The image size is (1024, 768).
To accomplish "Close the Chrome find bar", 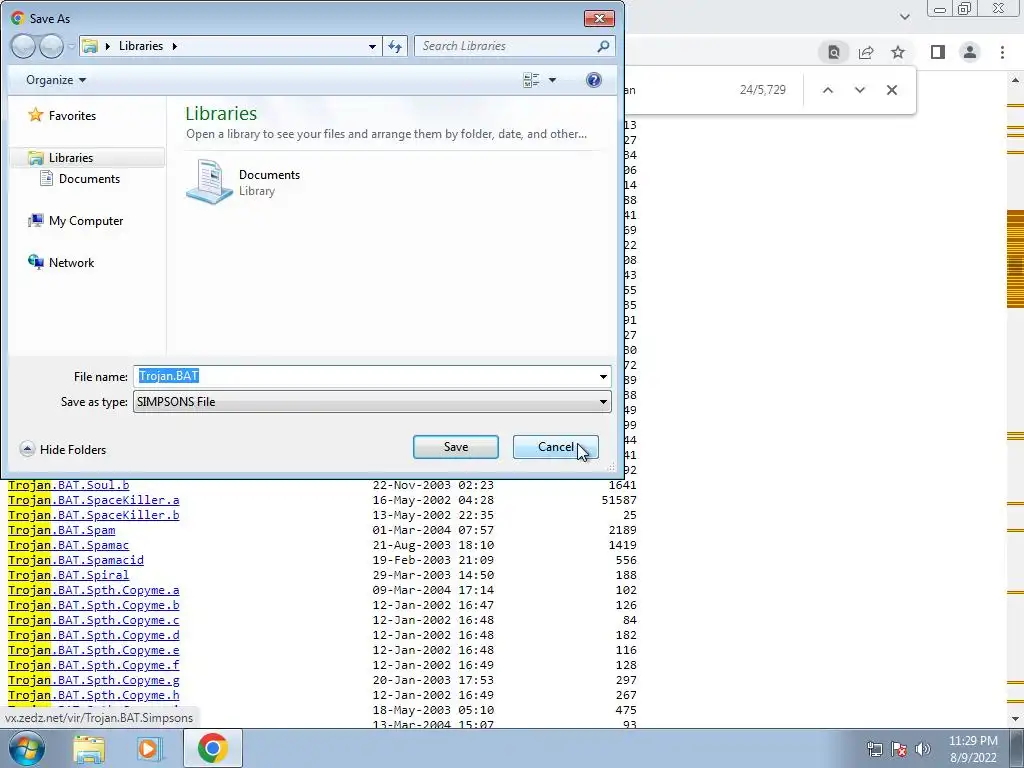I will [891, 90].
